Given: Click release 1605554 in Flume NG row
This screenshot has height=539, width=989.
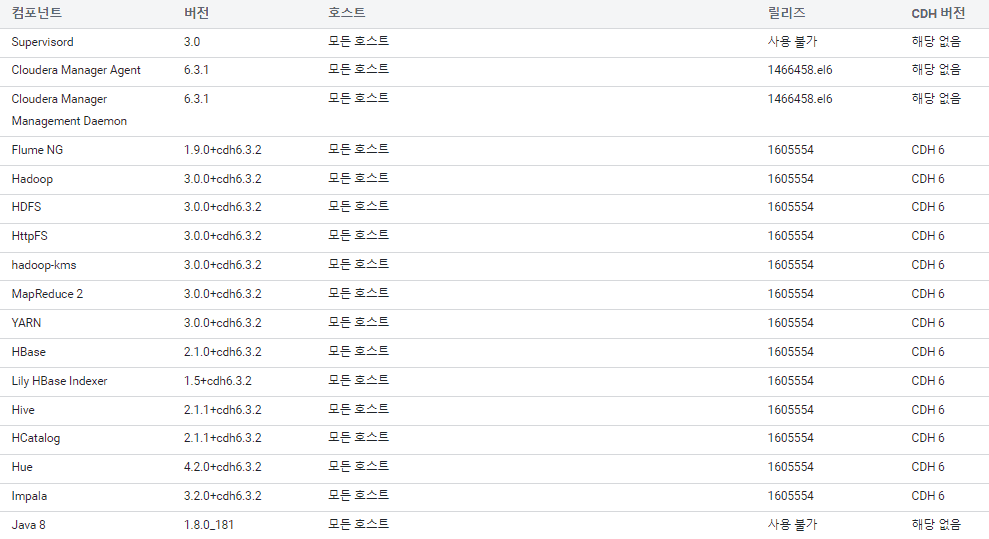Looking at the screenshot, I should (x=790, y=149).
